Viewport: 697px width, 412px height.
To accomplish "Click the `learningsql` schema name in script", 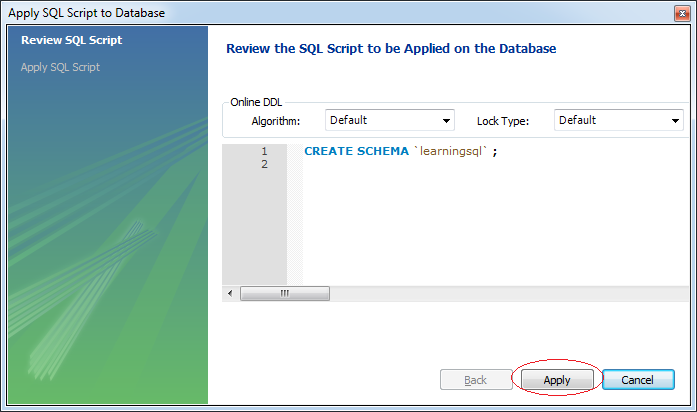I will click(x=451, y=151).
